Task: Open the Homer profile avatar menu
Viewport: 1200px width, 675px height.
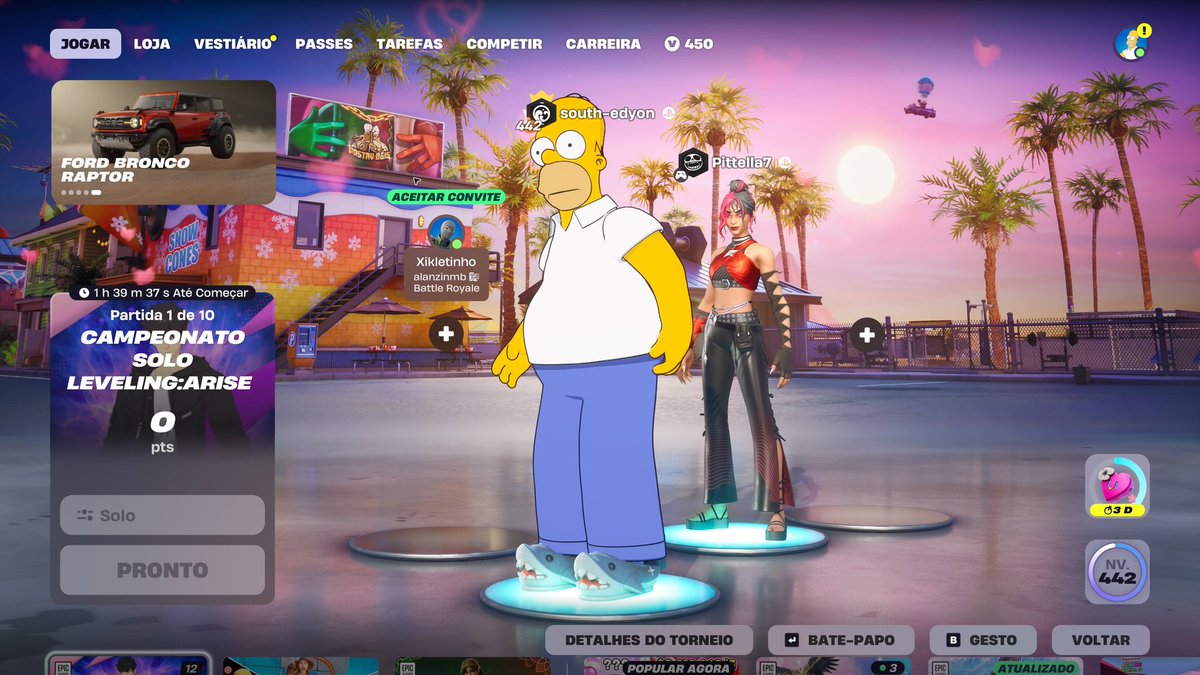Action: (x=1130, y=44)
